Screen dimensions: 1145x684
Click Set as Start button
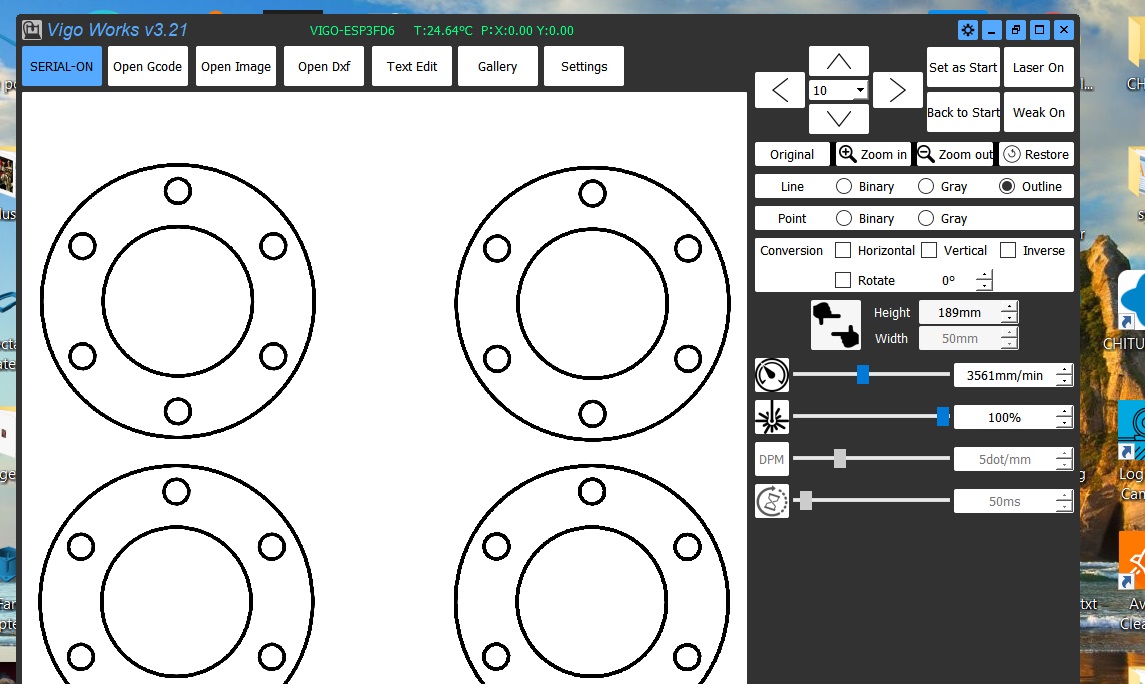[x=963, y=67]
